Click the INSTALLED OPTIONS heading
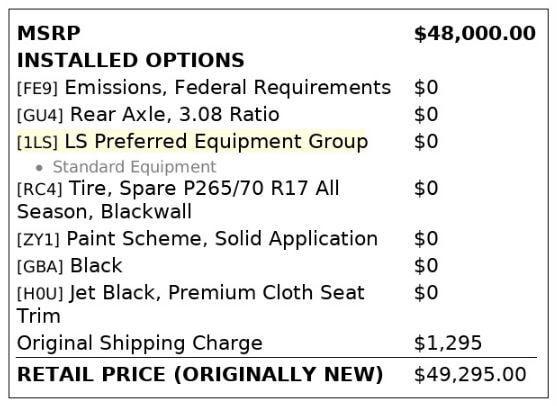 (131, 60)
